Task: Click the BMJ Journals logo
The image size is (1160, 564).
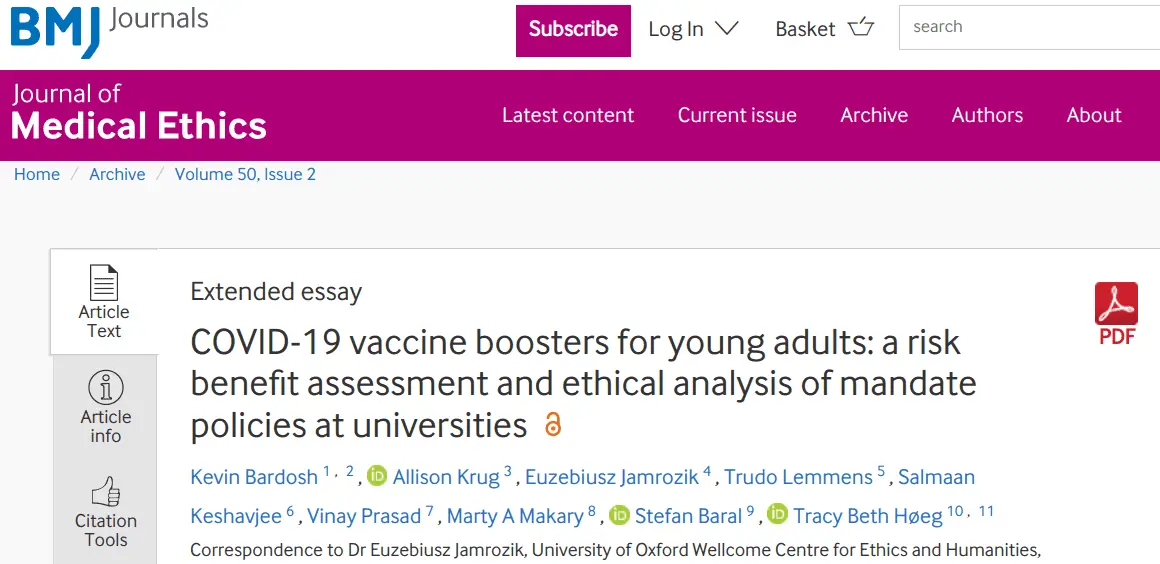Action: point(108,29)
